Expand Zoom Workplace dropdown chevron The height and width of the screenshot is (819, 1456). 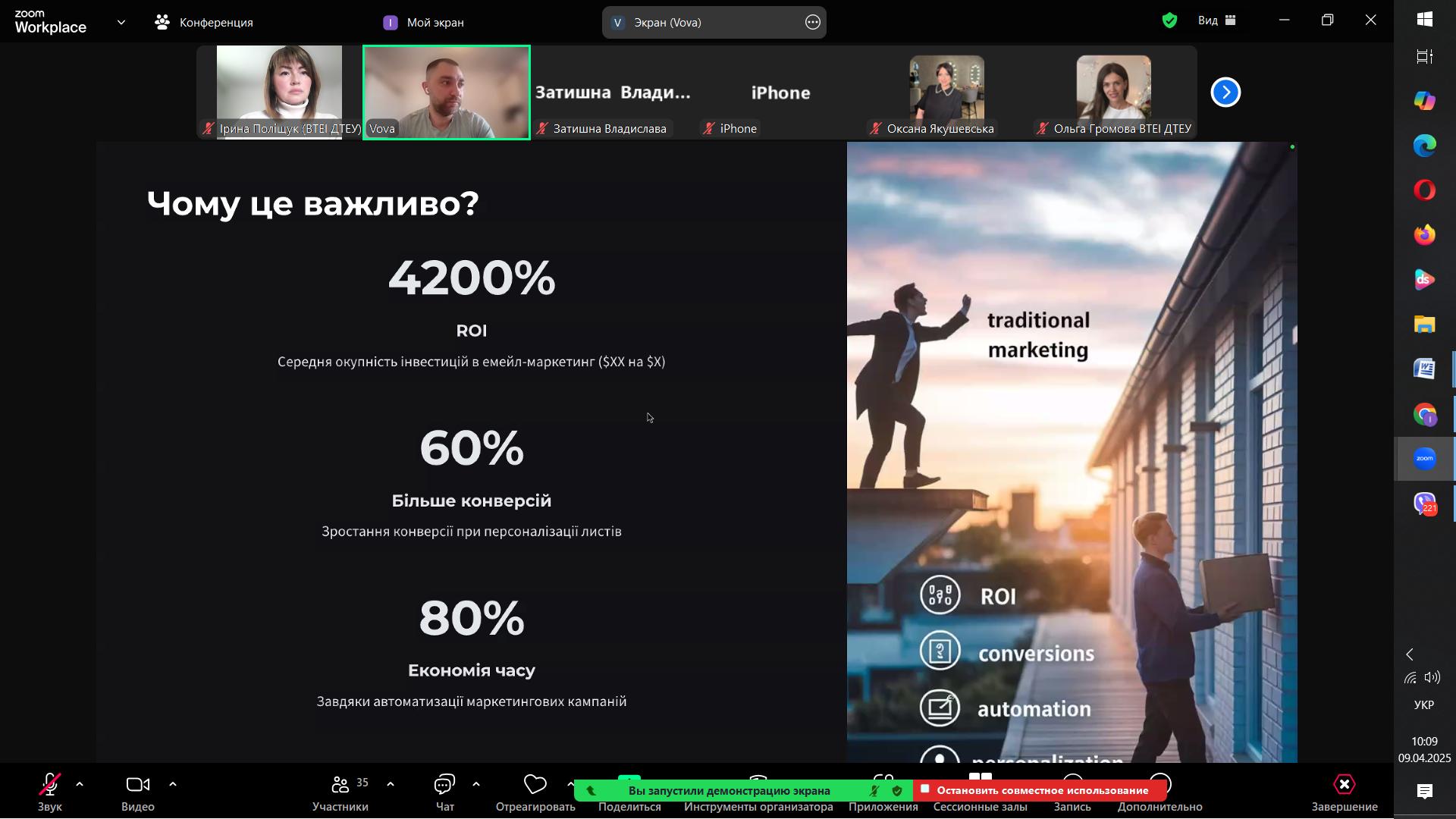[121, 22]
